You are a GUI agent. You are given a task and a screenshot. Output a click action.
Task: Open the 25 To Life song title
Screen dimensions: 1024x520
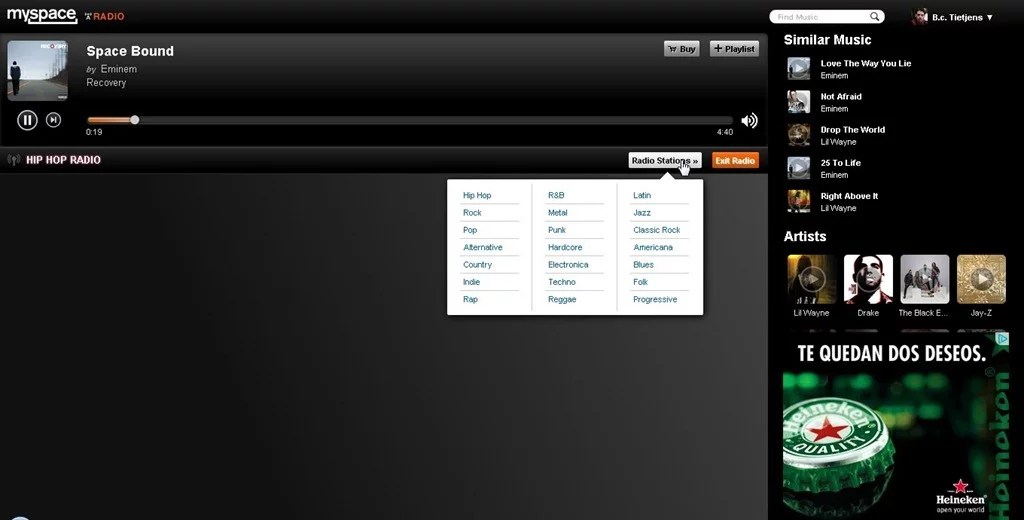click(x=840, y=163)
